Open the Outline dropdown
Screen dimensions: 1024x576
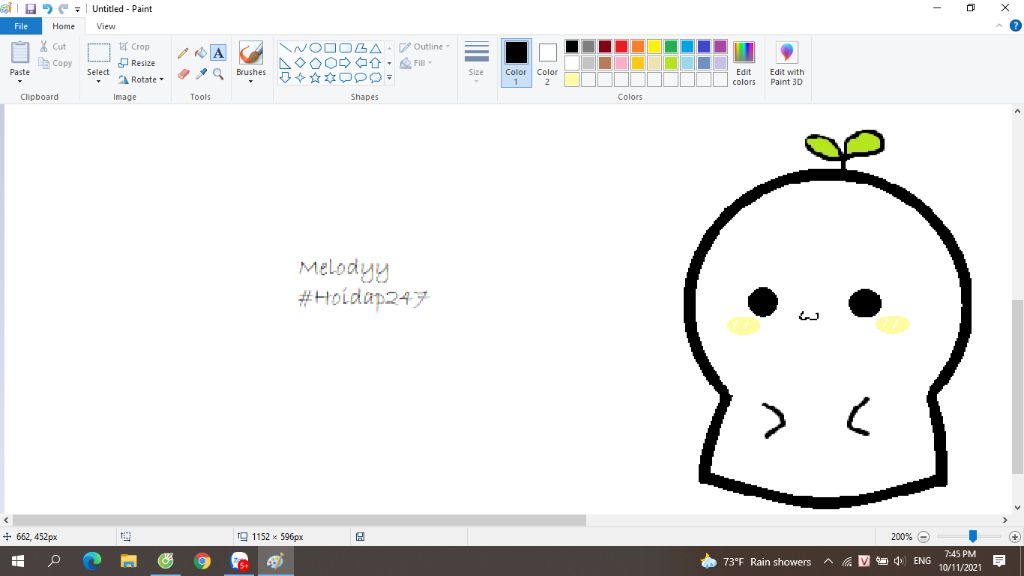424,46
